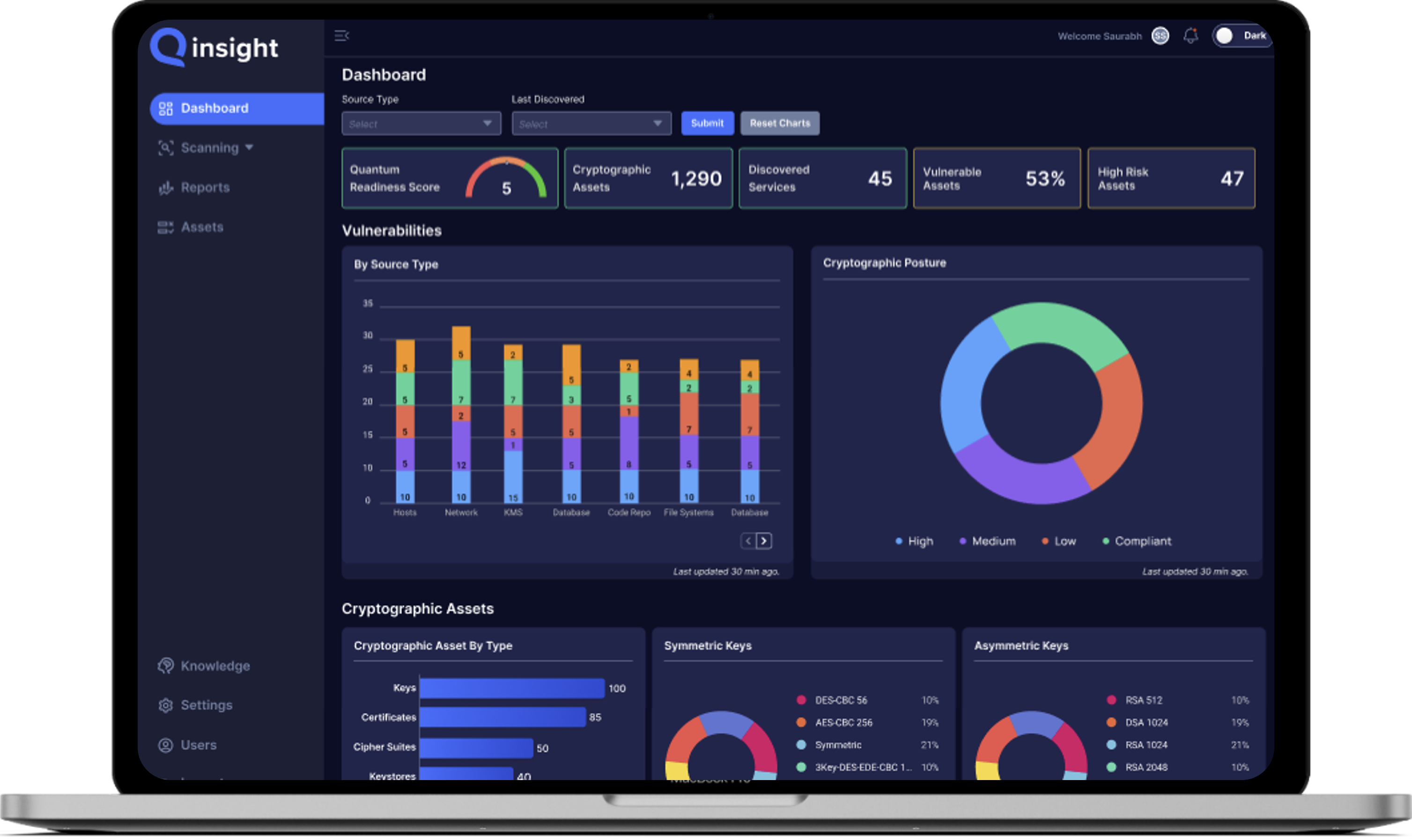Screen dimensions: 1412x840
Task: Click the Medium legend color dot
Action: [x=962, y=540]
